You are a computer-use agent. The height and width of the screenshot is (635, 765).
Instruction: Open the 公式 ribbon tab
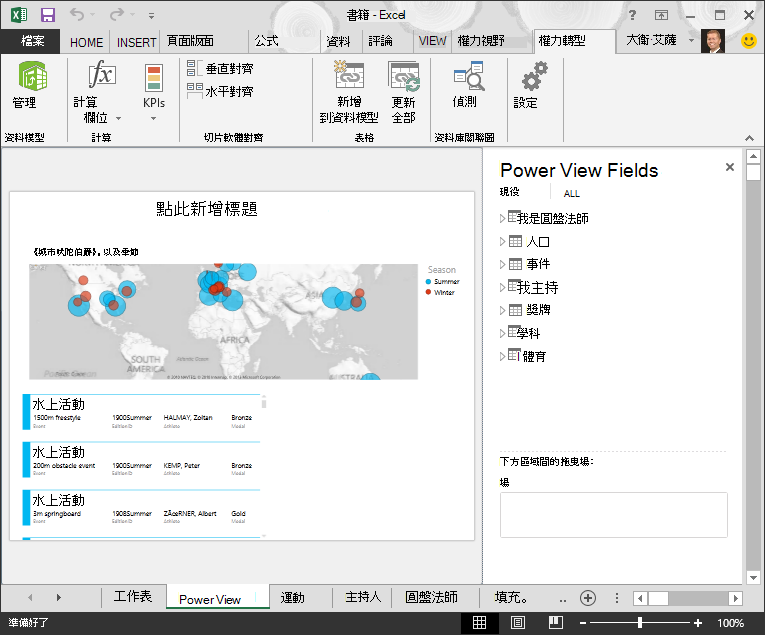tap(266, 41)
